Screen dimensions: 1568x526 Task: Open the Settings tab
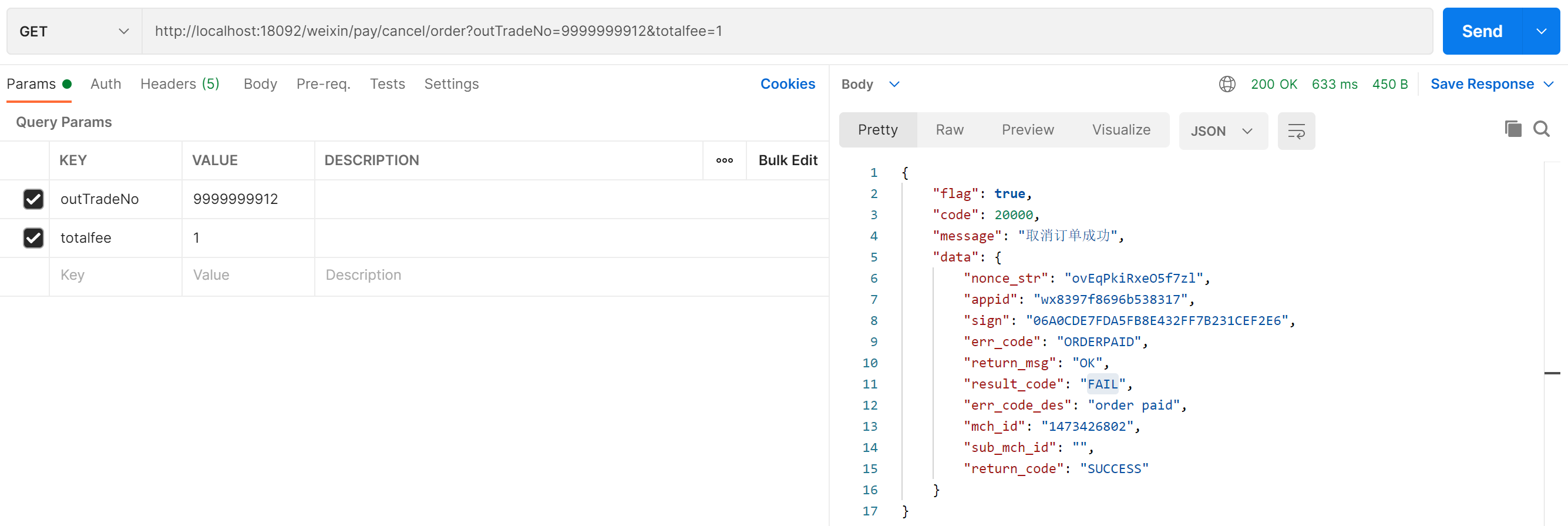pyautogui.click(x=451, y=84)
